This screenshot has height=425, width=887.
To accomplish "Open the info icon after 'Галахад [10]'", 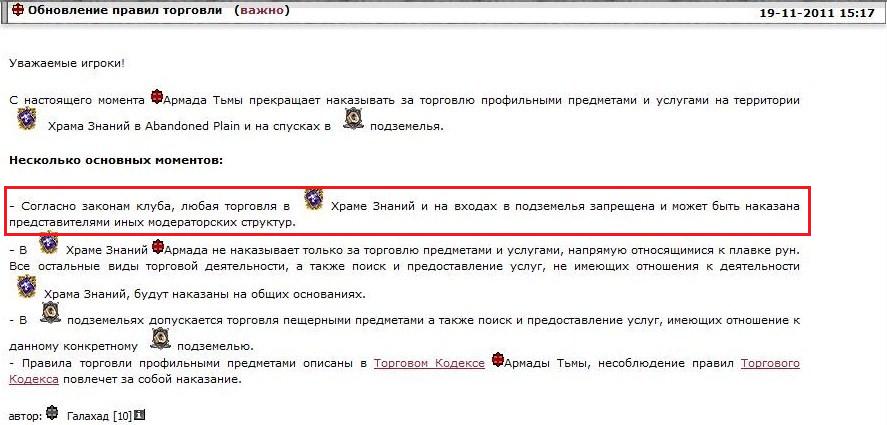I will click(140, 415).
